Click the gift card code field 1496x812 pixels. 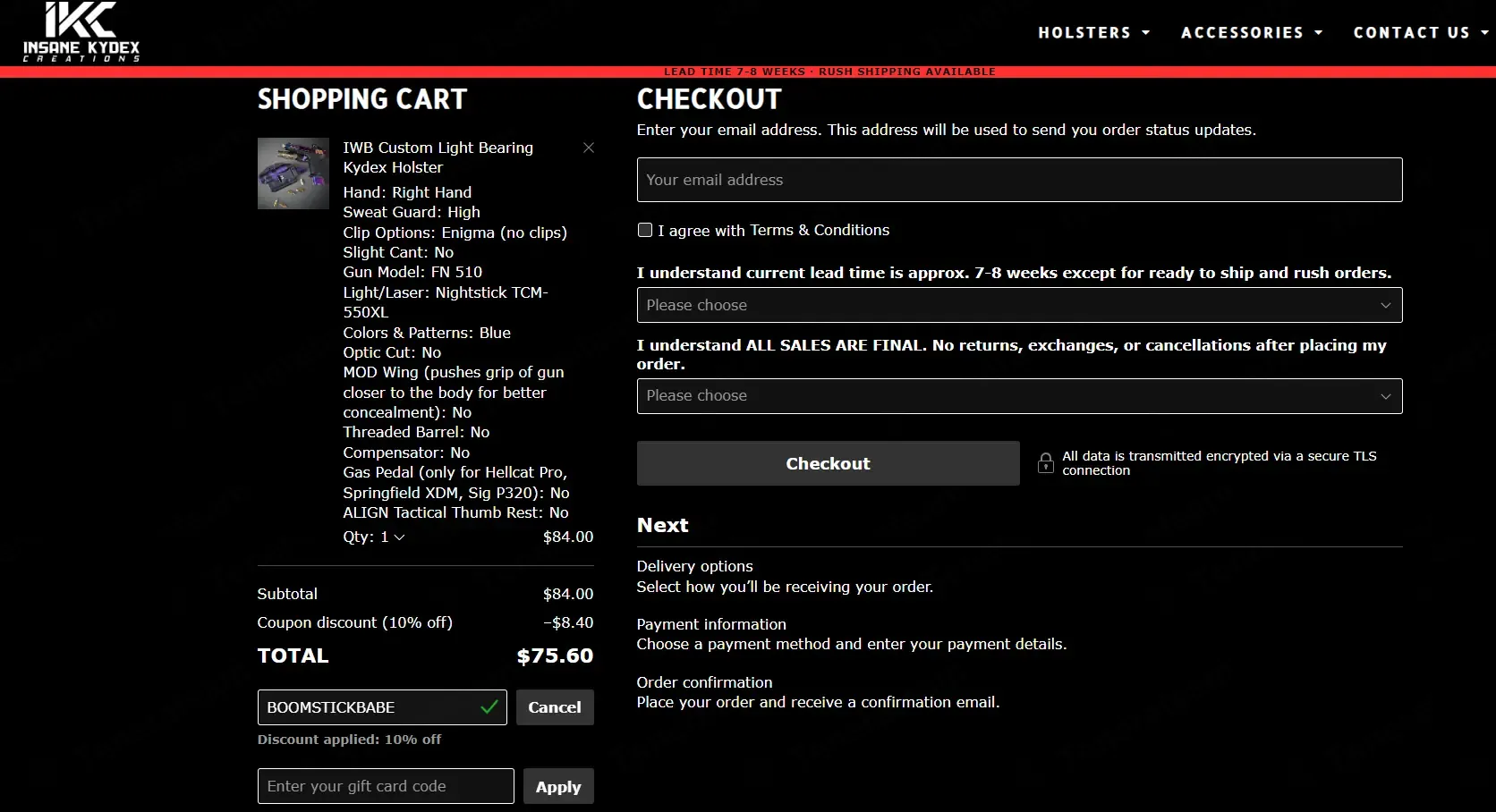pos(386,786)
